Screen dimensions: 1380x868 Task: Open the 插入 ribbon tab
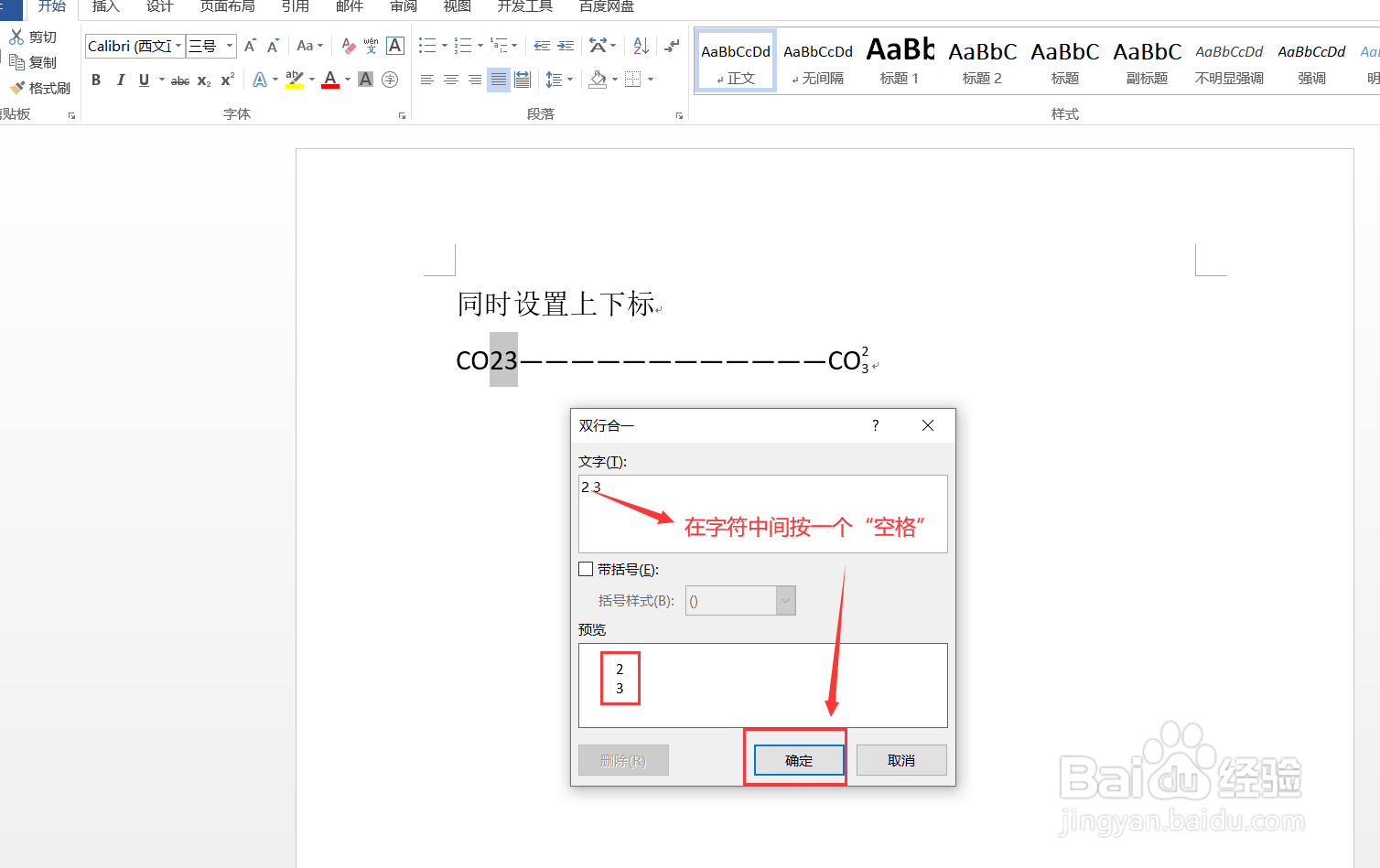(x=106, y=6)
